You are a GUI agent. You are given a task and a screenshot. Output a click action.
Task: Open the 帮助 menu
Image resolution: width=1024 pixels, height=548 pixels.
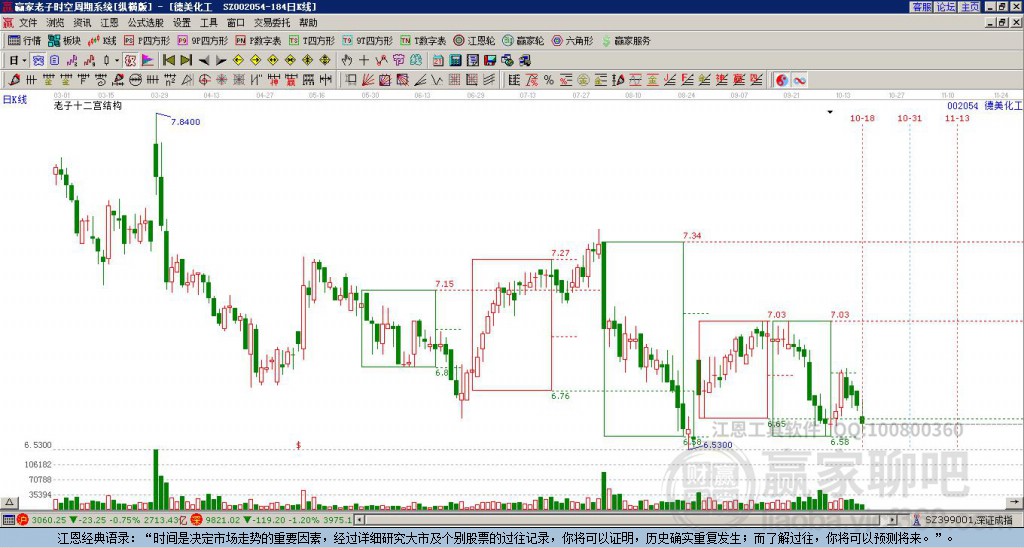coord(308,23)
